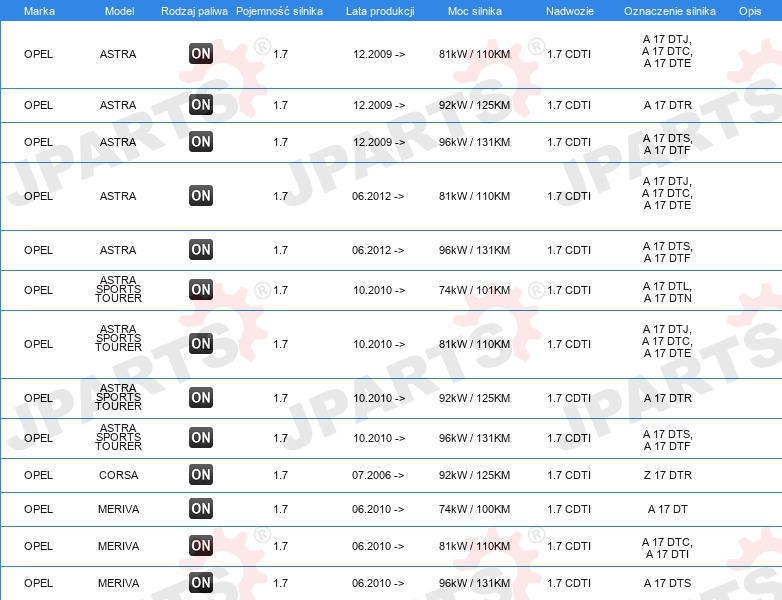This screenshot has width=782, height=600.
Task: Click ON fuel icon in Astra 12.2009 131KM row
Action: click(201, 142)
